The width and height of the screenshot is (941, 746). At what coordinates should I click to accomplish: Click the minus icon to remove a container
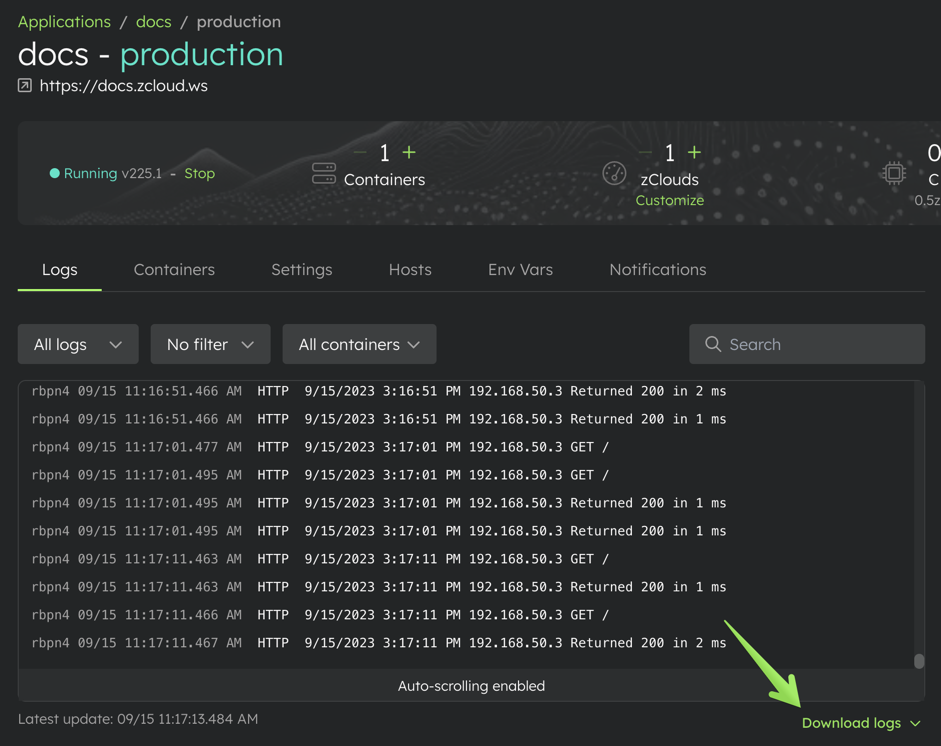[x=359, y=153]
